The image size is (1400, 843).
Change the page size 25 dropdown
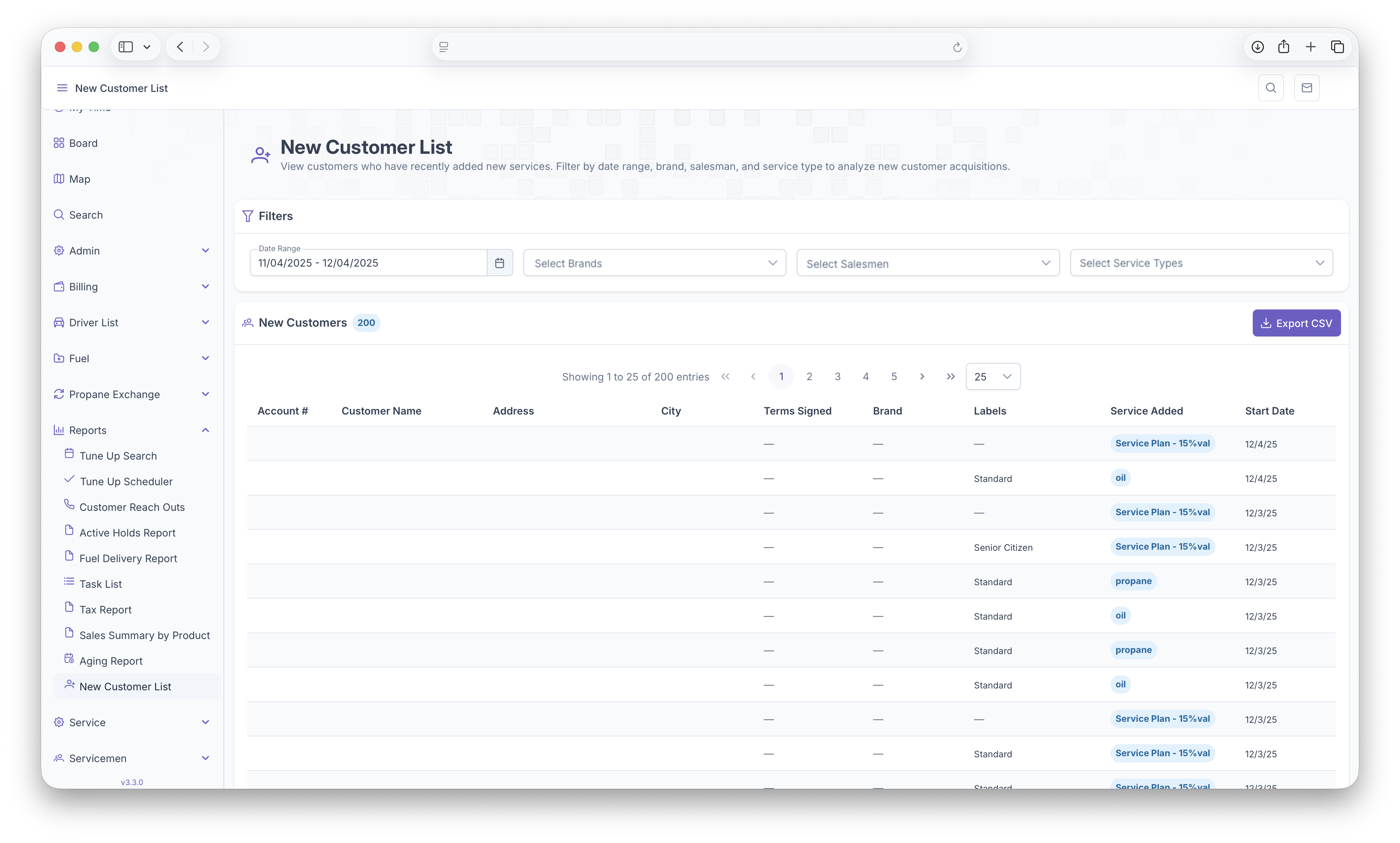pyautogui.click(x=992, y=376)
